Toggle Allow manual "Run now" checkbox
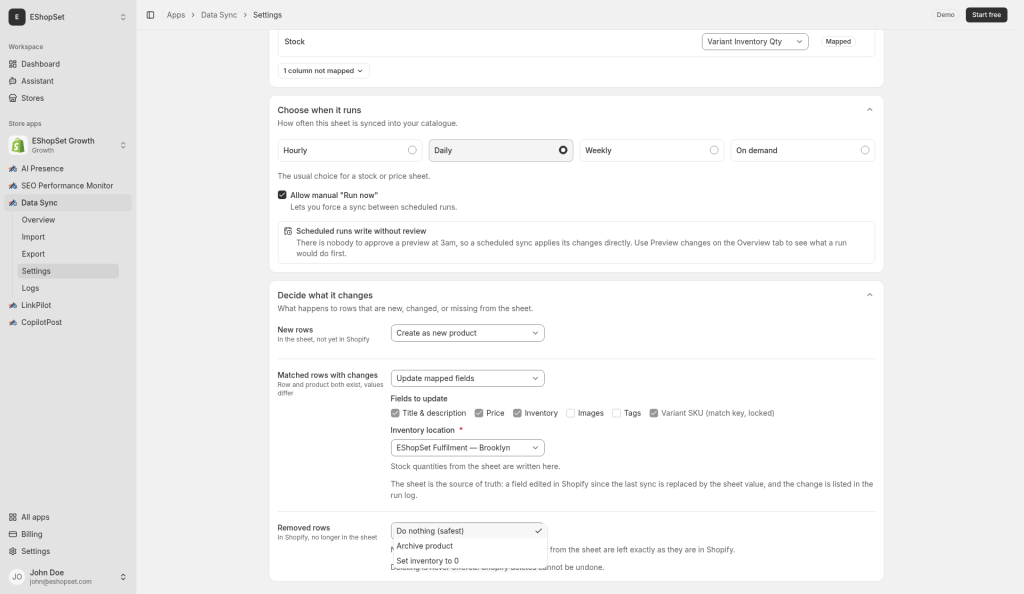Screen dimensions: 1024x594 point(282,195)
